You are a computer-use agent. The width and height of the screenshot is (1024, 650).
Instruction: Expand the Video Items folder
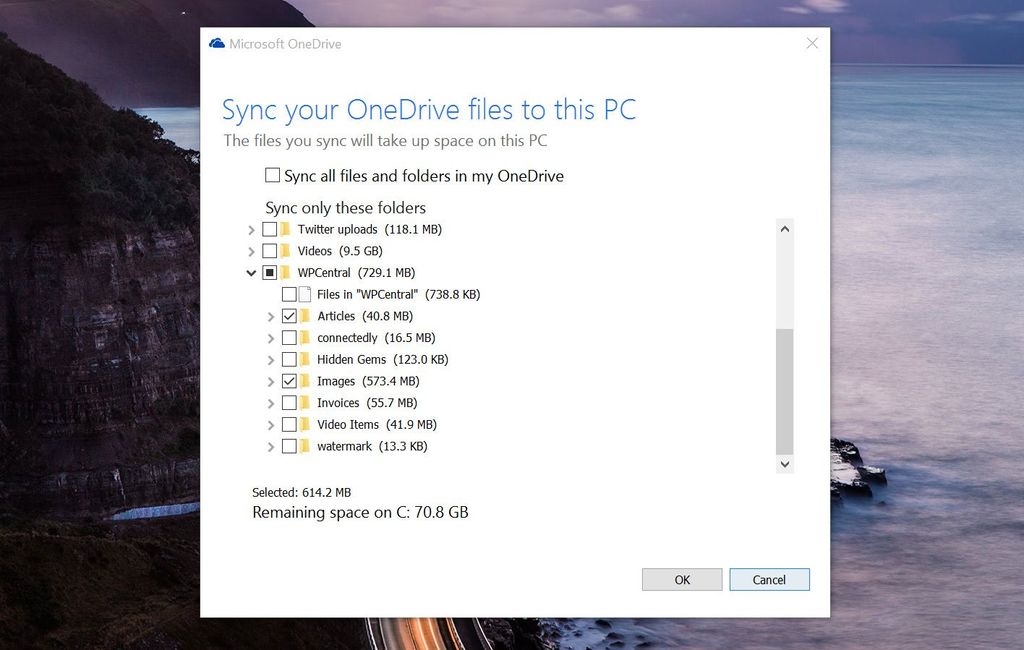click(270, 424)
